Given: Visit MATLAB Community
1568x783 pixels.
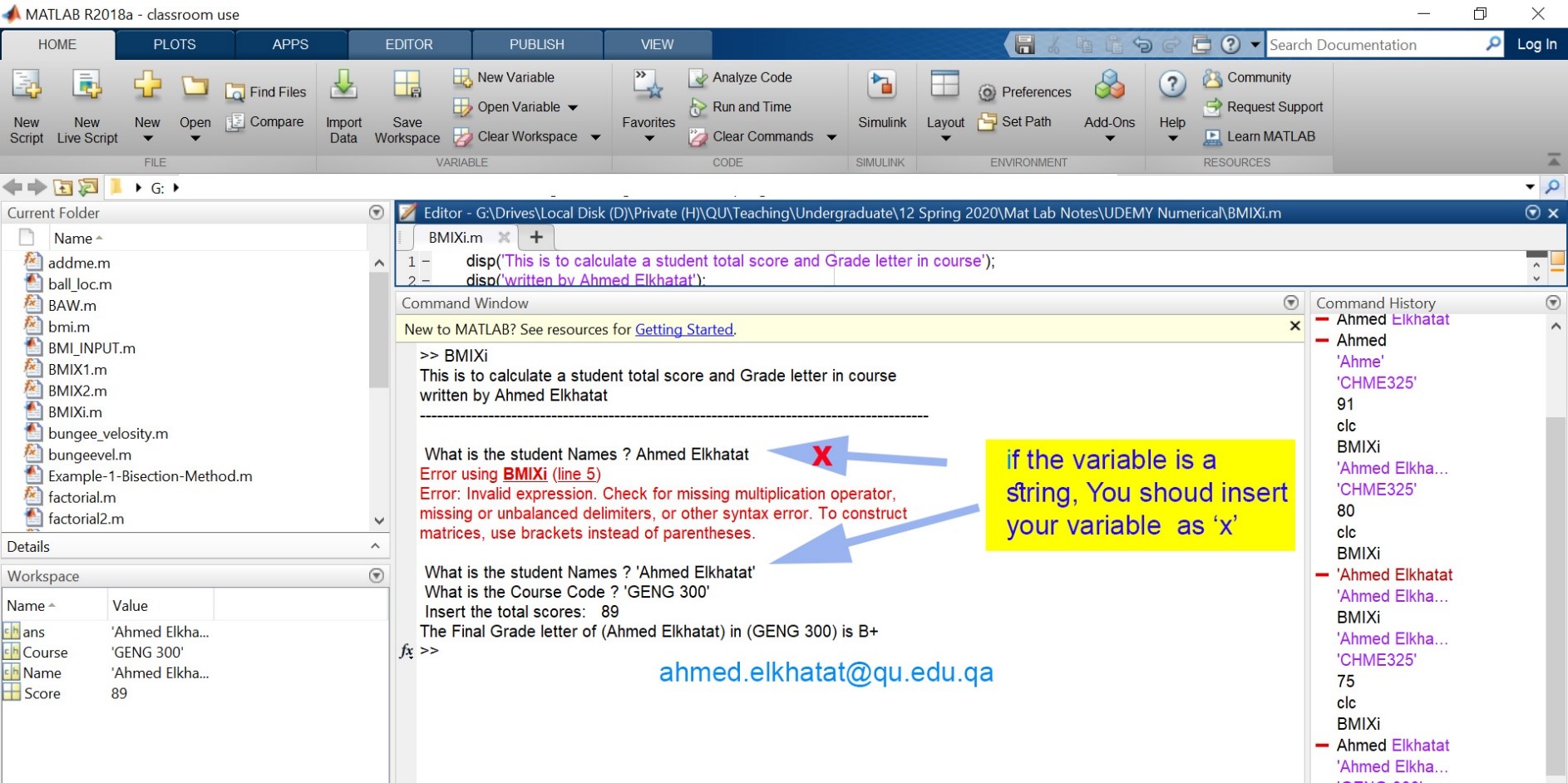Looking at the screenshot, I should pyautogui.click(x=1247, y=77).
